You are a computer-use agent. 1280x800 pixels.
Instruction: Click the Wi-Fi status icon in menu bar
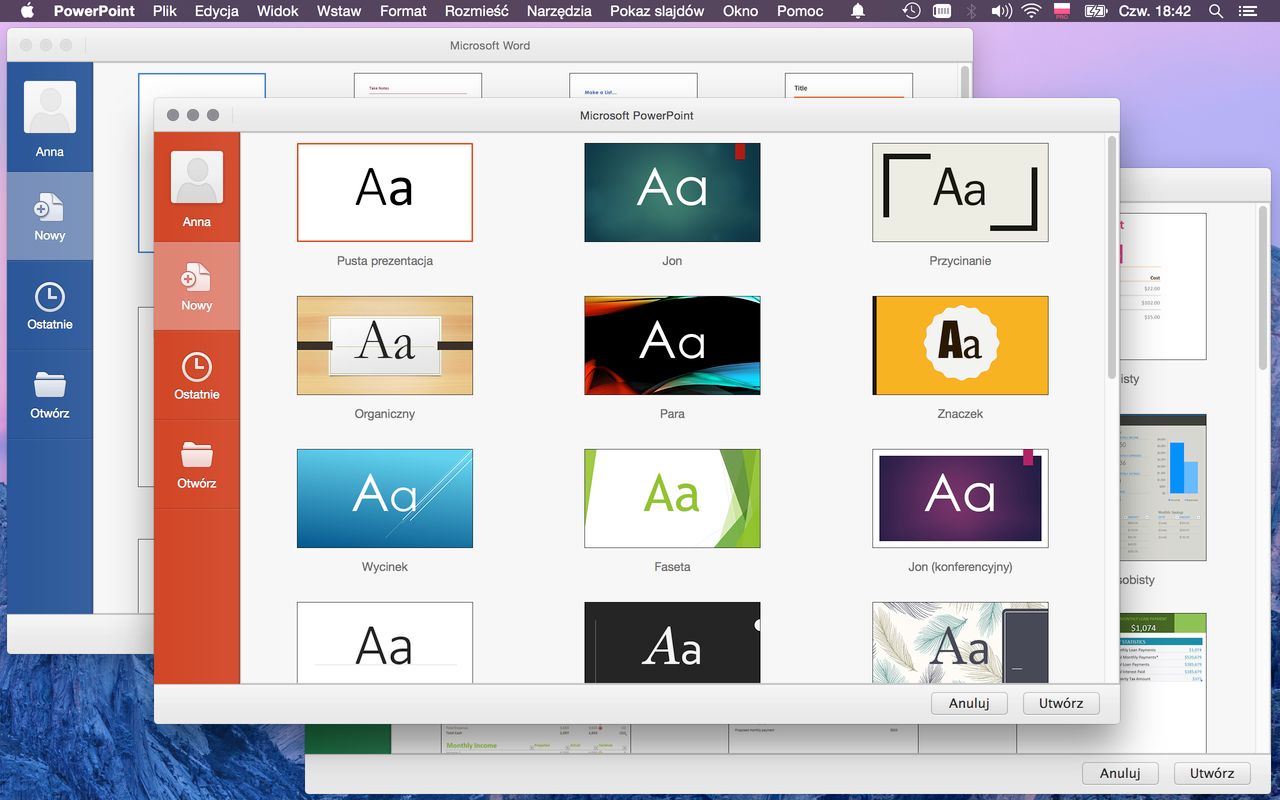click(1031, 11)
